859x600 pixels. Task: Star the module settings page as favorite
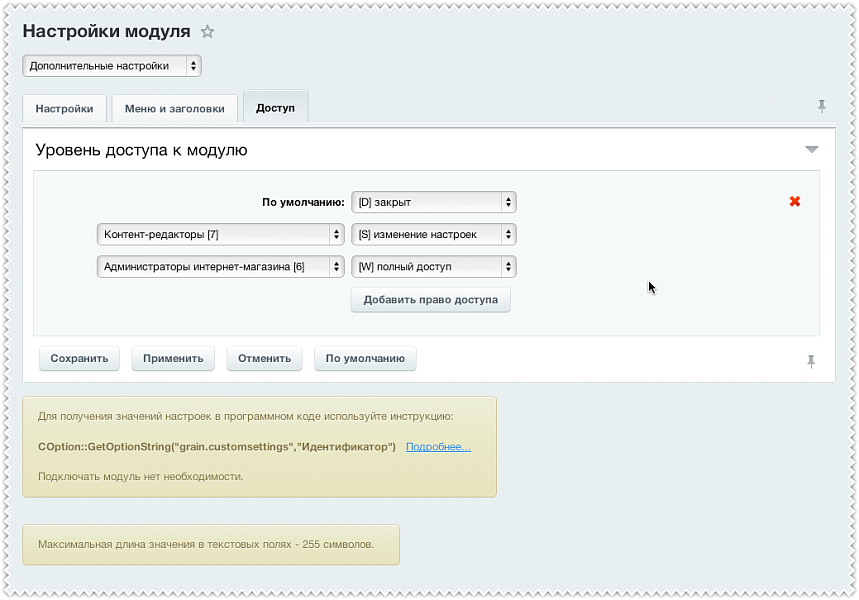pyautogui.click(x=208, y=32)
